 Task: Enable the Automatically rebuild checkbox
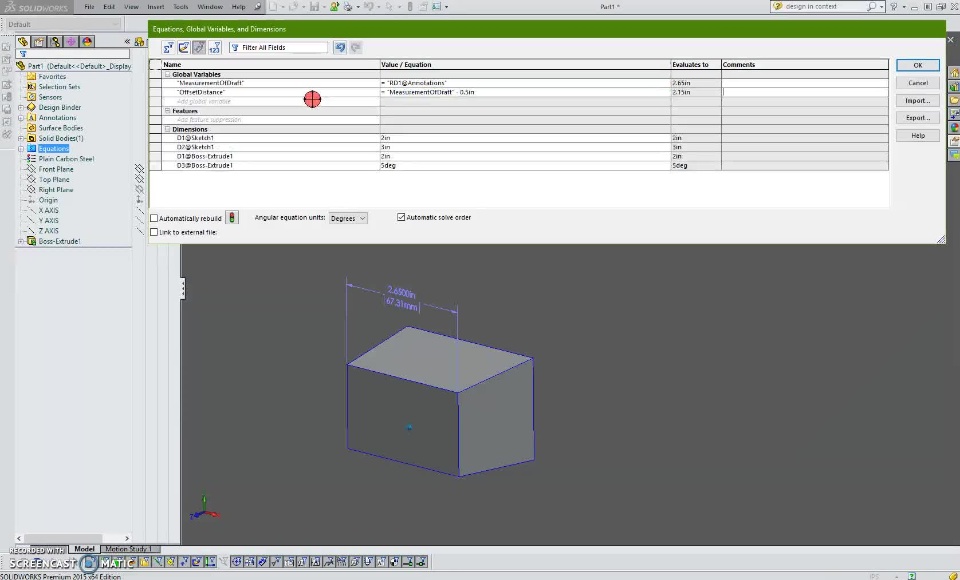click(154, 218)
